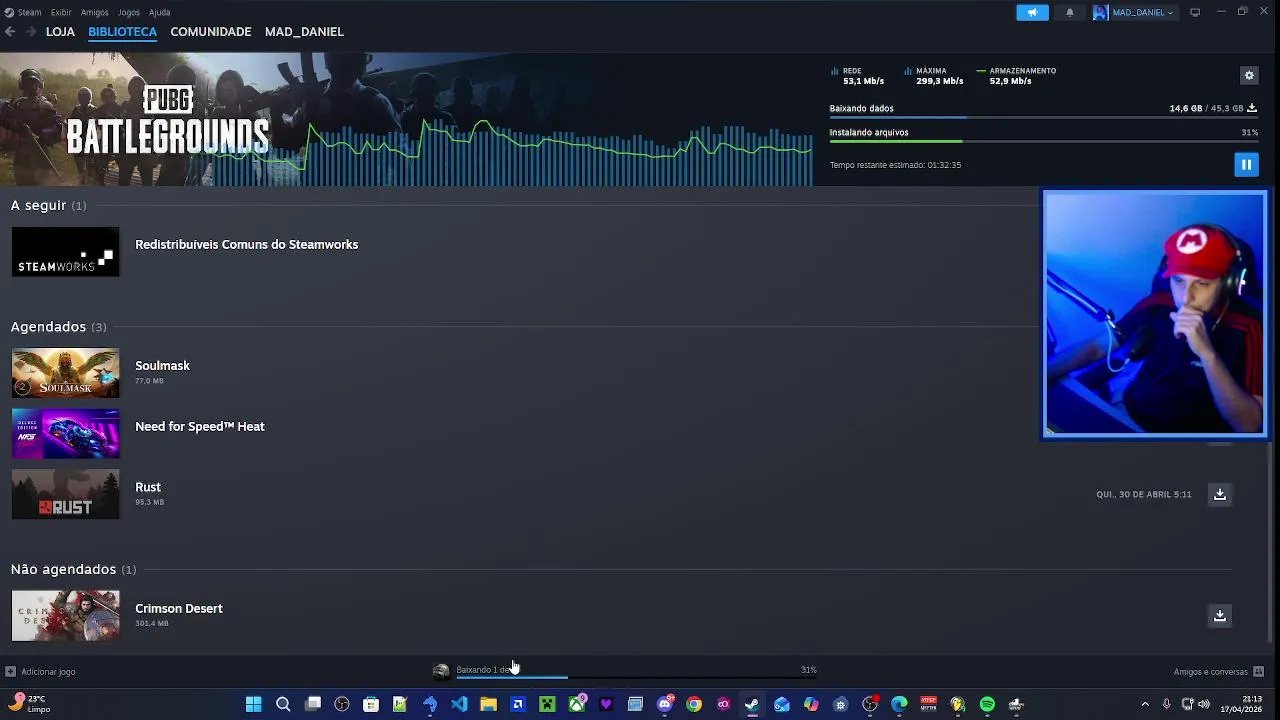
Task: Enter Big Picture mode via monitor icon
Action: [1194, 12]
